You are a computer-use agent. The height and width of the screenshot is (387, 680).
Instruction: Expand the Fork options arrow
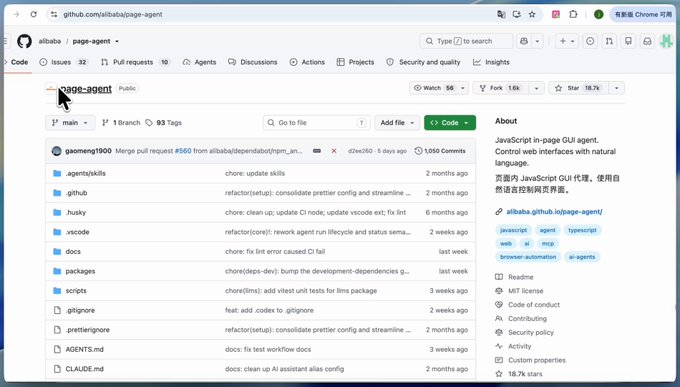coord(536,88)
